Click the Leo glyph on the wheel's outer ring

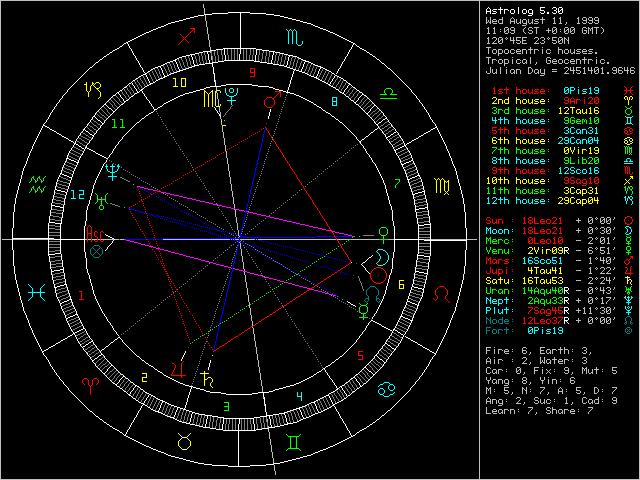click(440, 294)
